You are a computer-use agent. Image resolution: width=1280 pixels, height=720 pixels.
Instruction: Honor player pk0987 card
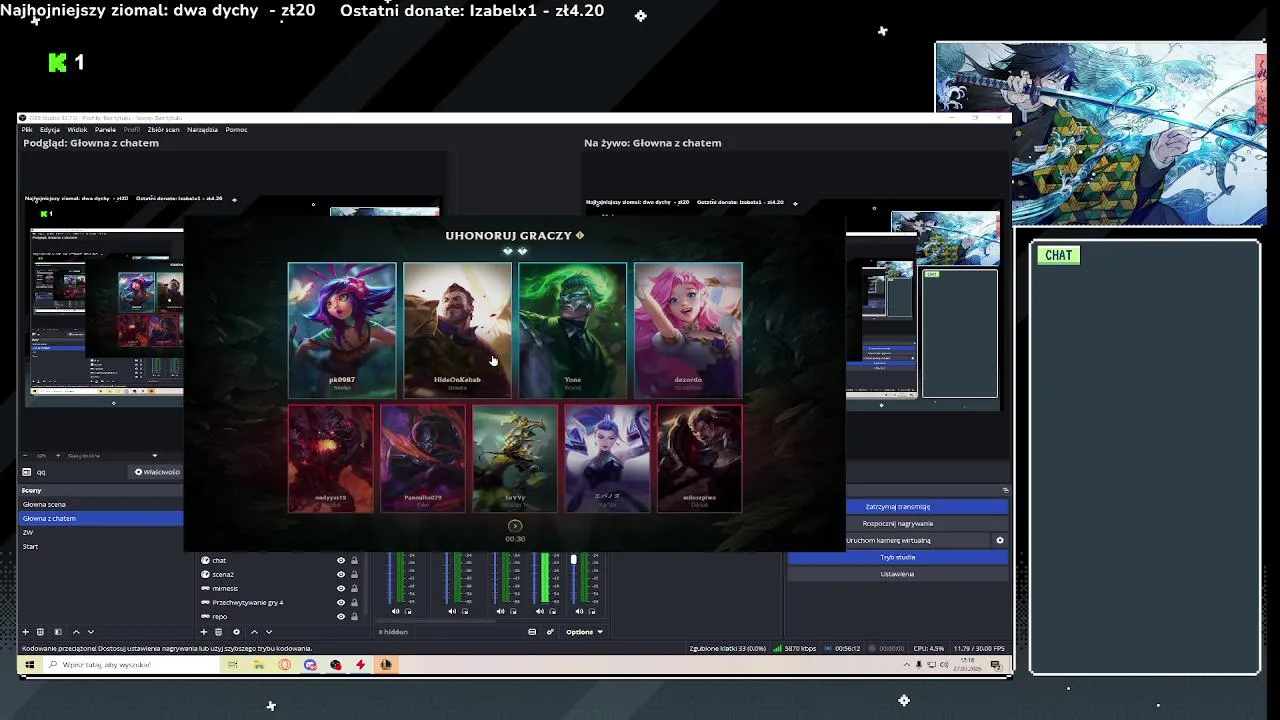pos(342,330)
